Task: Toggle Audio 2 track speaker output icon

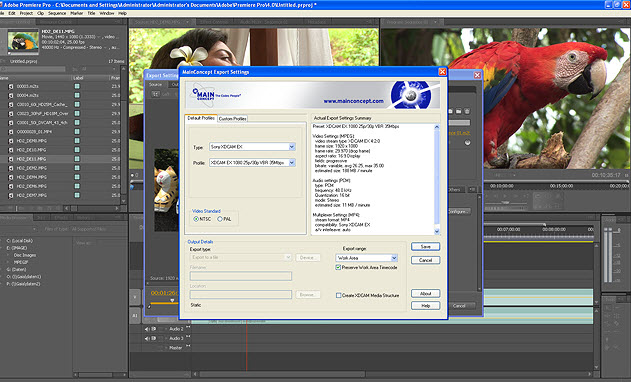Action: pyautogui.click(x=147, y=329)
